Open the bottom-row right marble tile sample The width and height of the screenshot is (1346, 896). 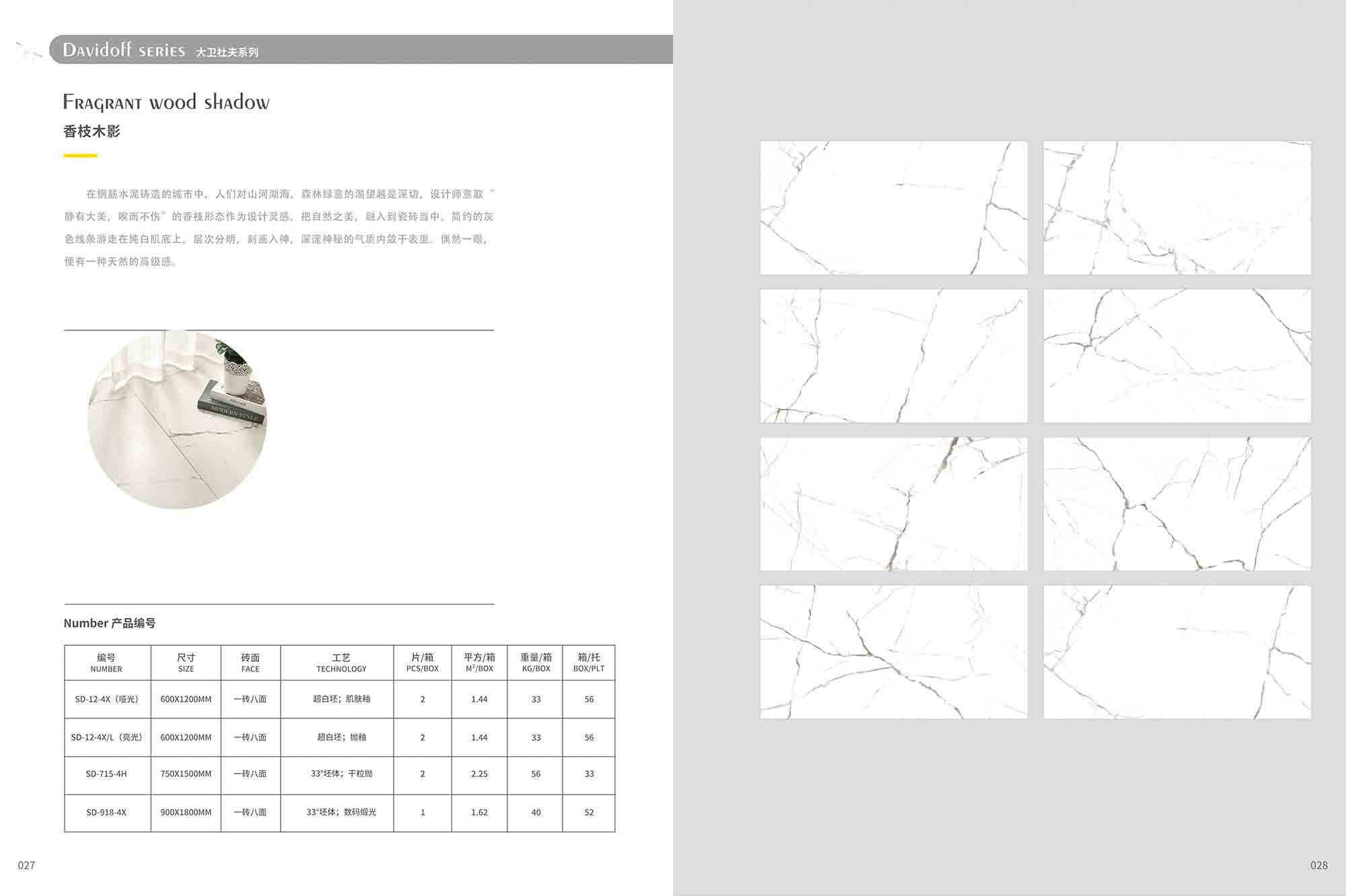click(1177, 652)
